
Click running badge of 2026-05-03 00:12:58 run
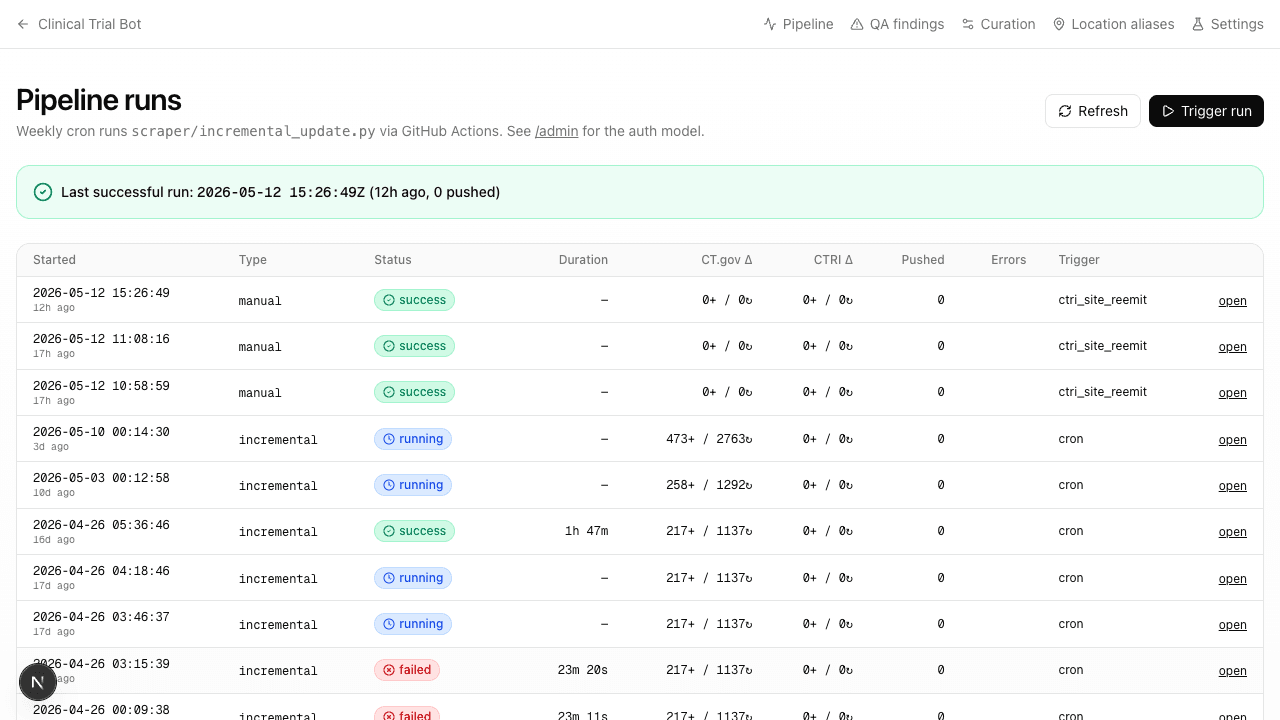pyautogui.click(x=413, y=485)
